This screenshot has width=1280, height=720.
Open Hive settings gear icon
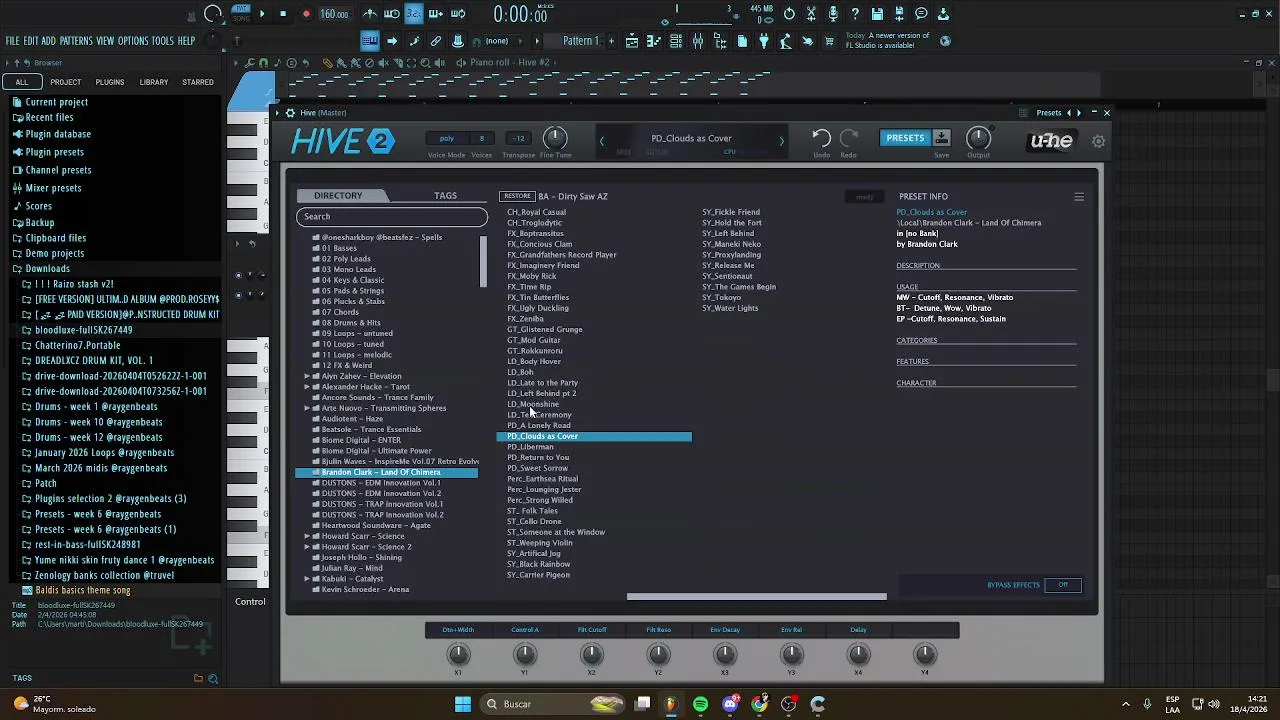pos(1098,141)
